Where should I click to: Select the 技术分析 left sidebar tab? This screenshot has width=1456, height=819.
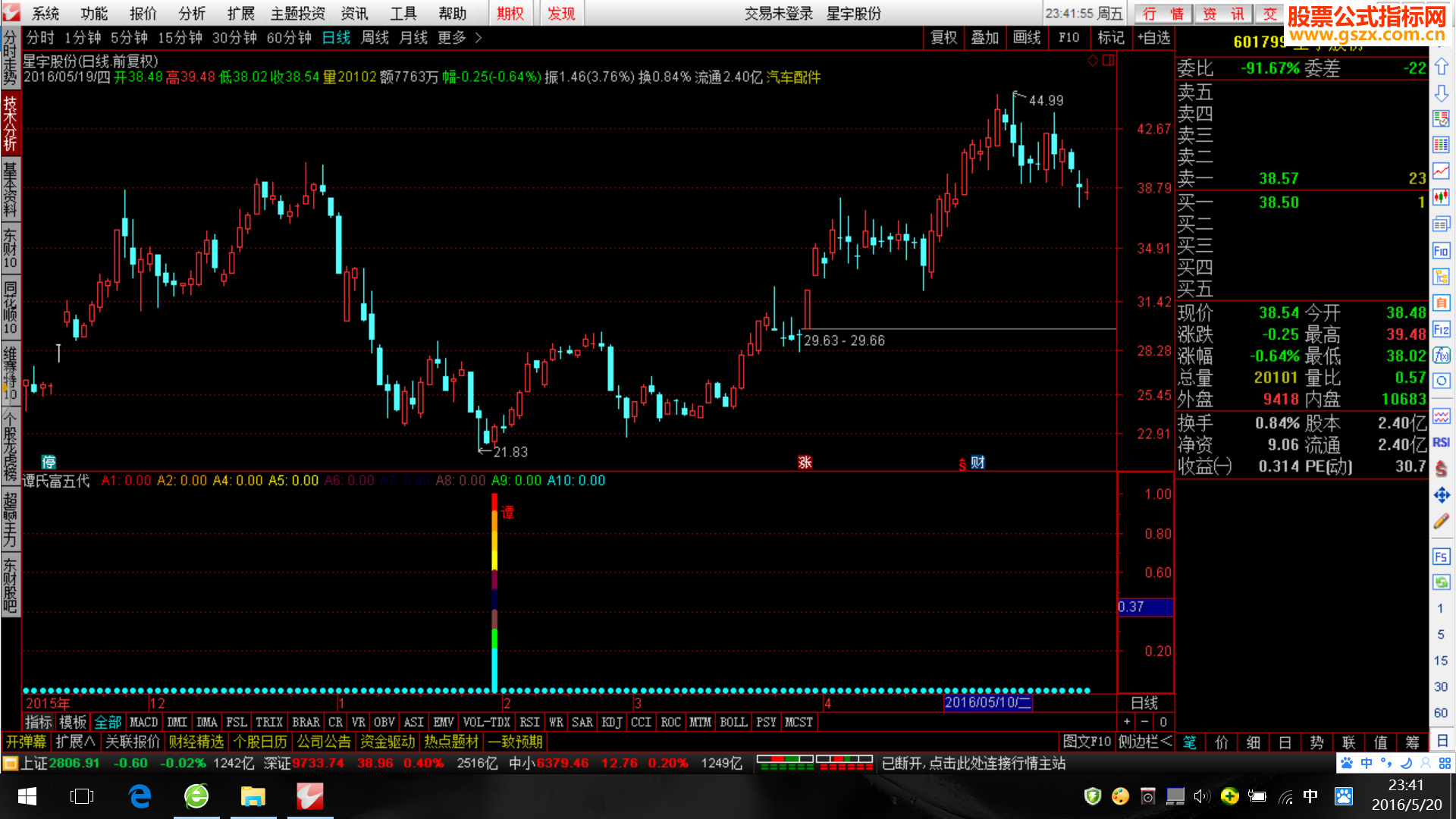(10, 124)
